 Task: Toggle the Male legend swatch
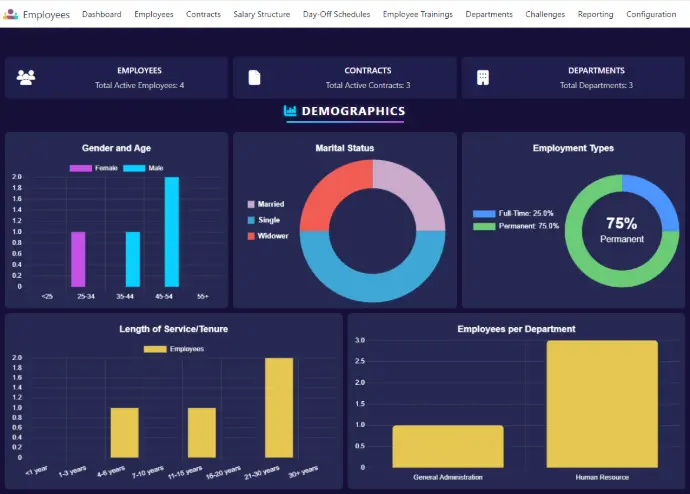click(x=134, y=168)
